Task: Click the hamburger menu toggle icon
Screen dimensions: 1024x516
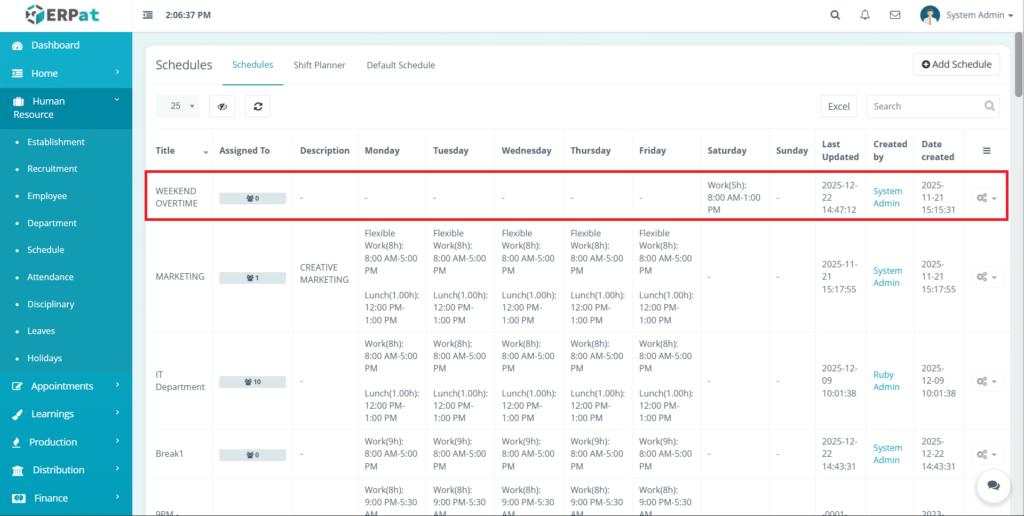Action: click(148, 15)
